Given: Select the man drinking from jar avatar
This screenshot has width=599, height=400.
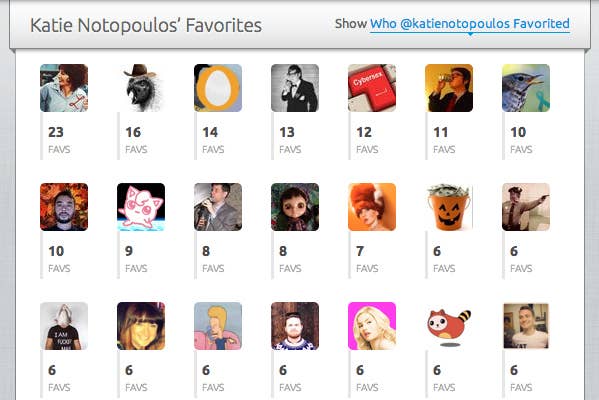Looking at the screenshot, I should pos(449,88).
